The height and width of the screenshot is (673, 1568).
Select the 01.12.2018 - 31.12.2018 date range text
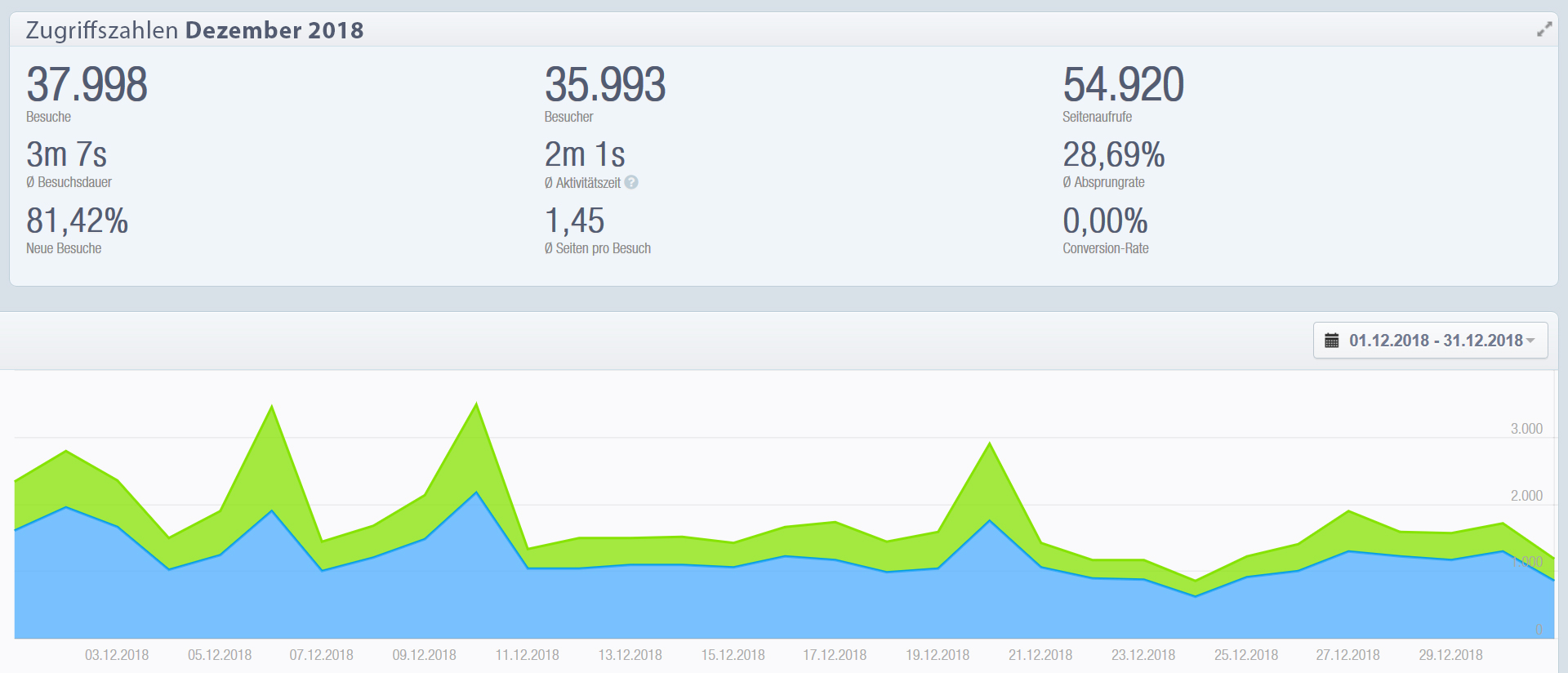1435,341
